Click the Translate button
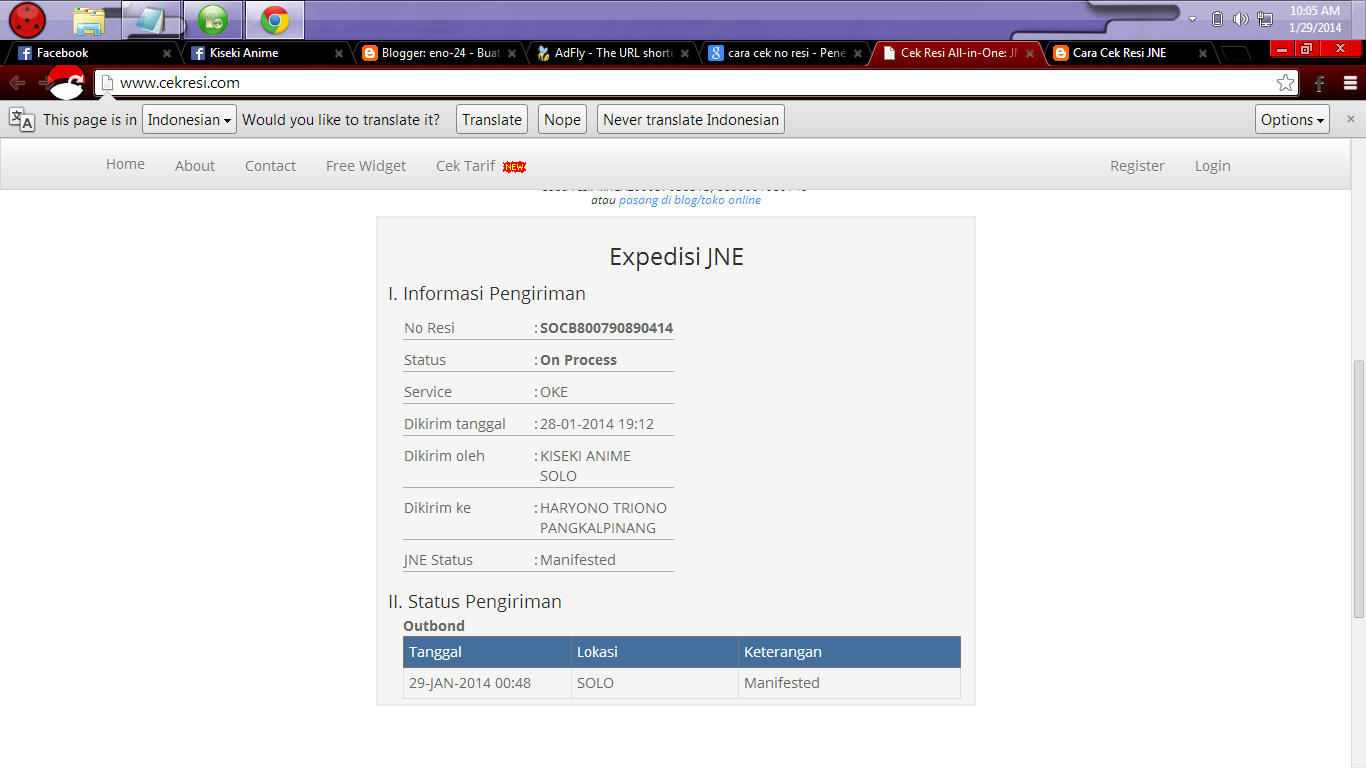1366x768 pixels. pos(492,119)
